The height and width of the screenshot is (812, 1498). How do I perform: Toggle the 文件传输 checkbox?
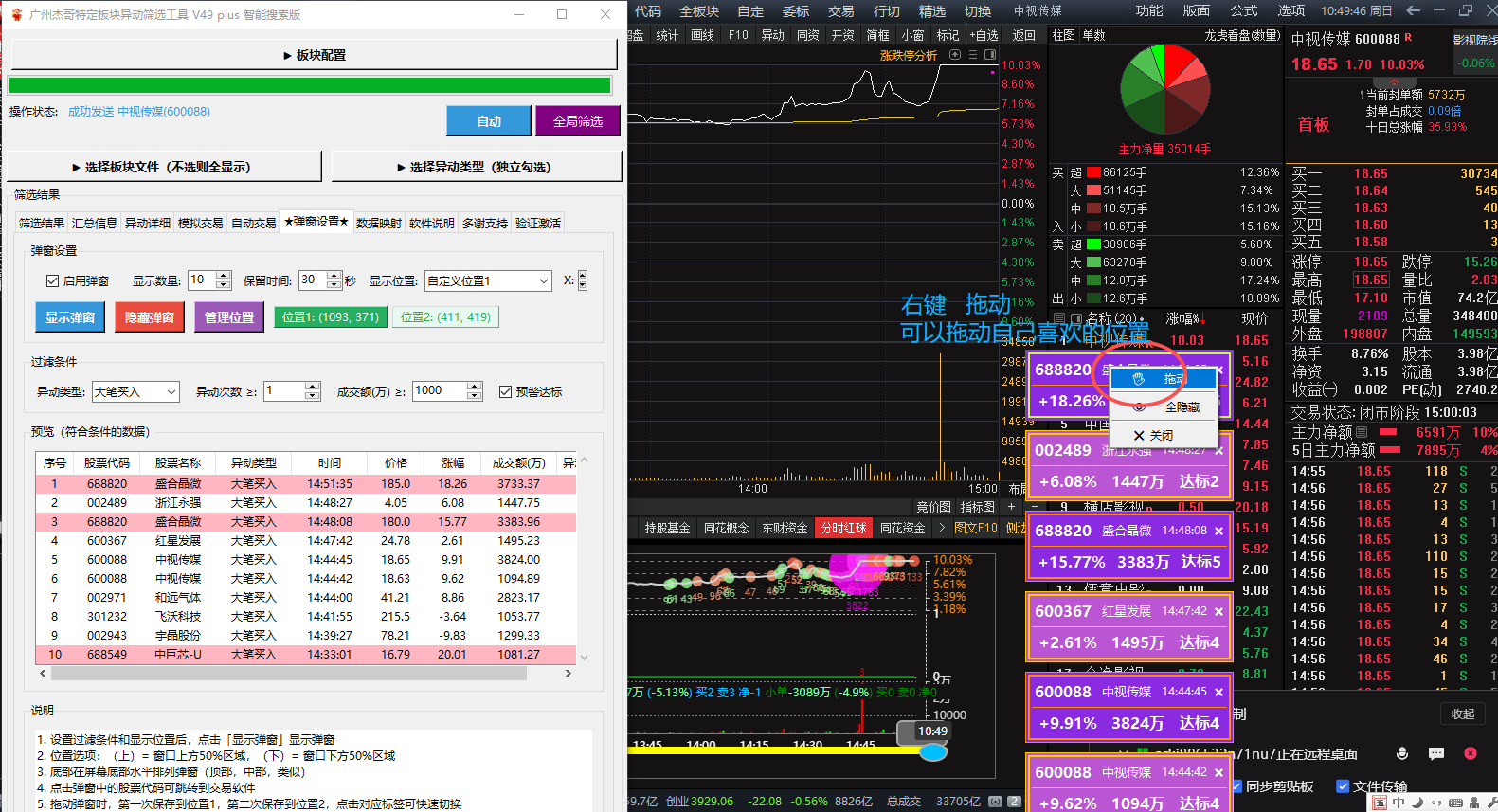1343,785
